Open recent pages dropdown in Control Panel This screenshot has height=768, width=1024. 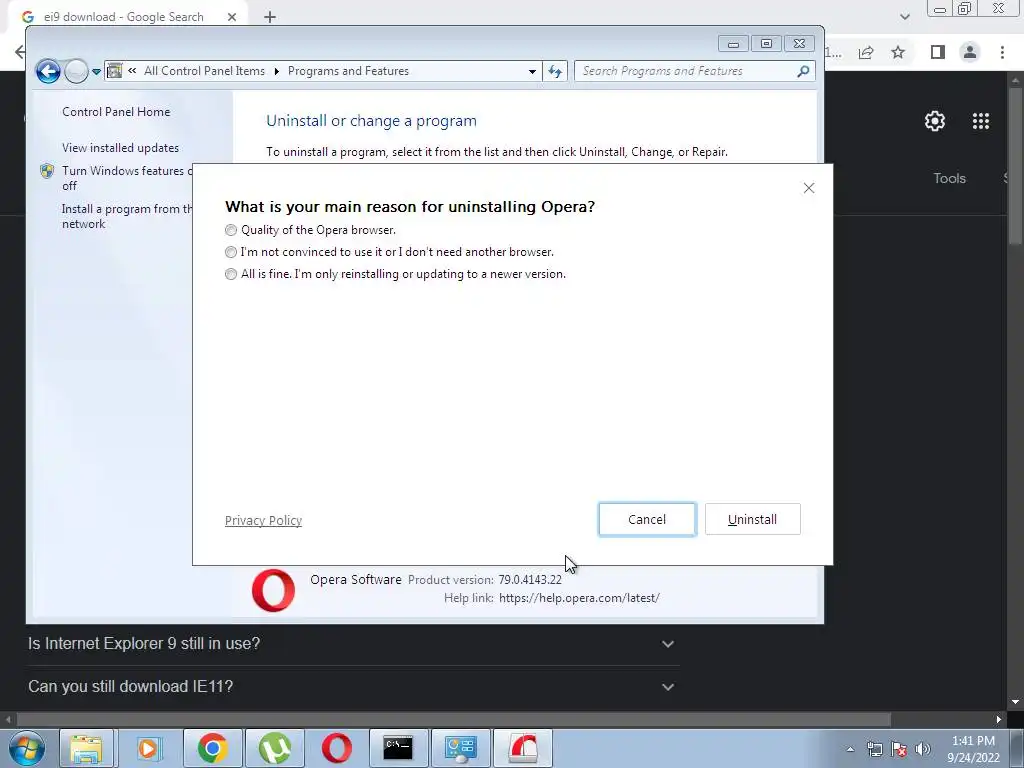(x=97, y=72)
